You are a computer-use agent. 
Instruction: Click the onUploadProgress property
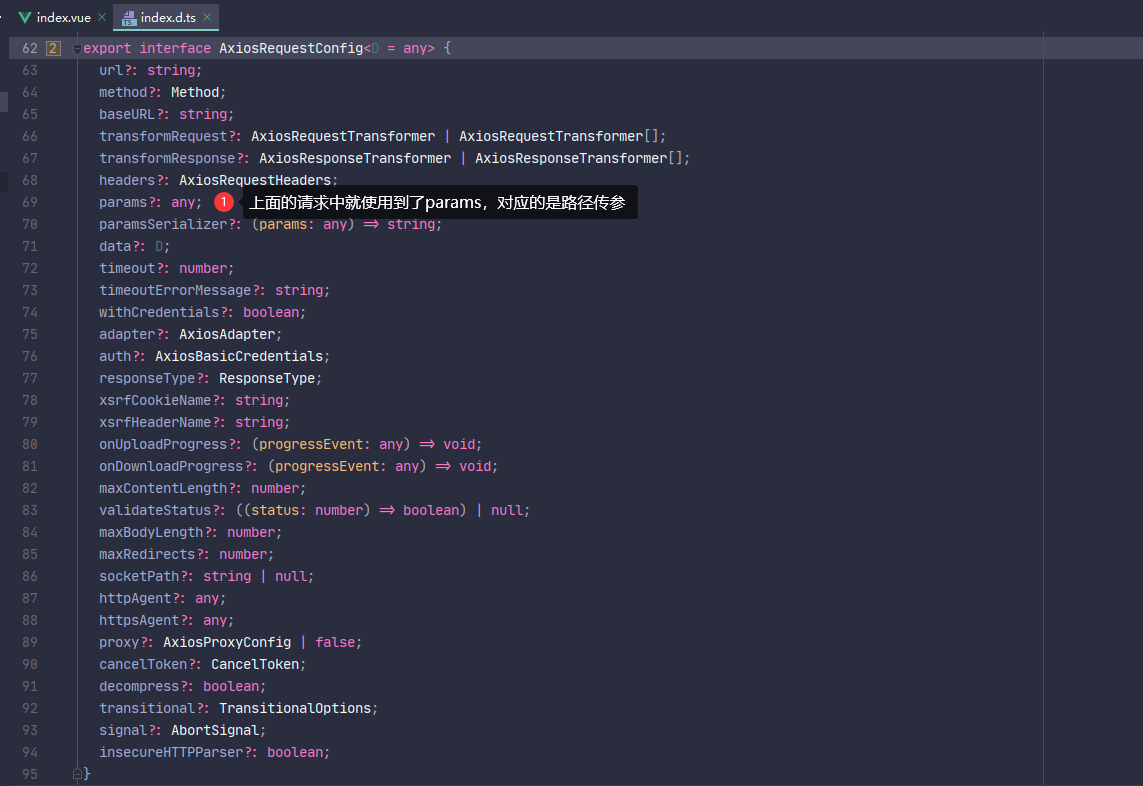tap(163, 444)
